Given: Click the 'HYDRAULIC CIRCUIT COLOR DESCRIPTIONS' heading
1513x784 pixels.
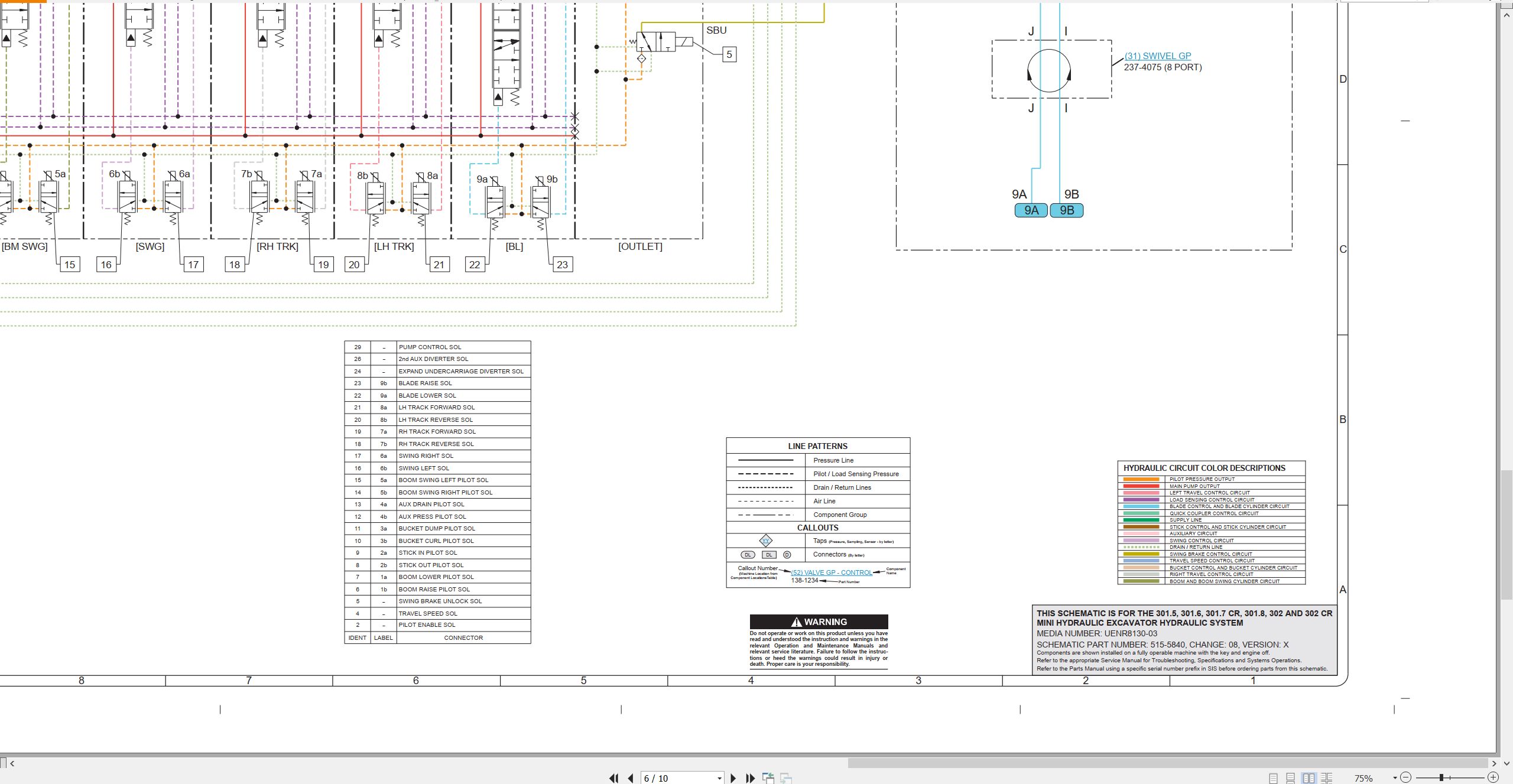Looking at the screenshot, I should coord(1204,468).
